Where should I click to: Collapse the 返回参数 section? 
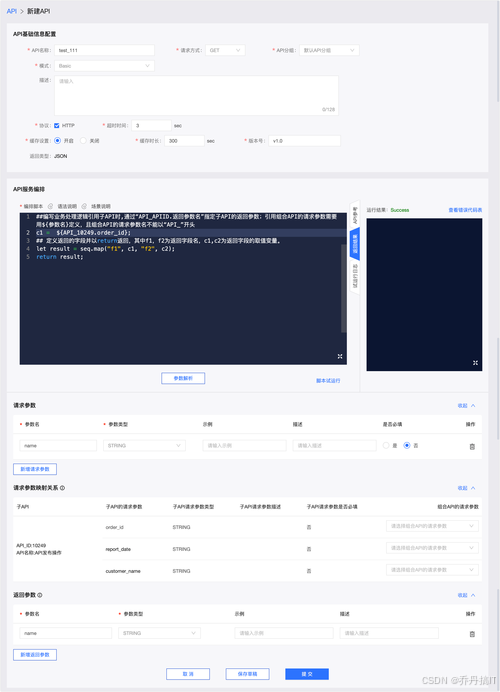click(x=466, y=595)
